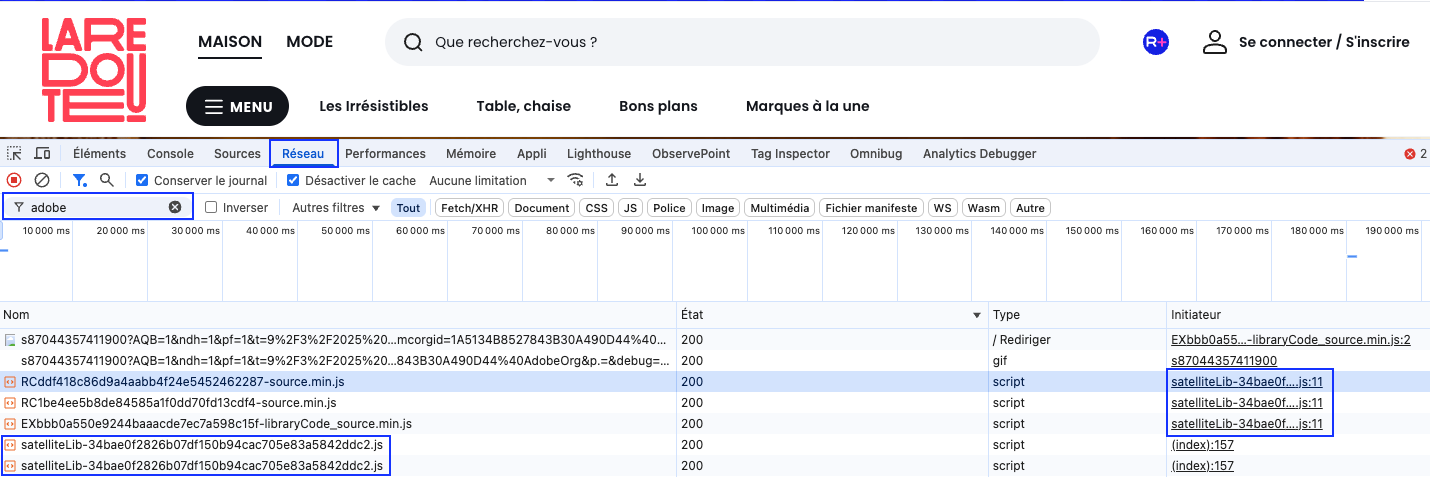Stop recording the network log
1430x477 pixels.
coord(14,181)
